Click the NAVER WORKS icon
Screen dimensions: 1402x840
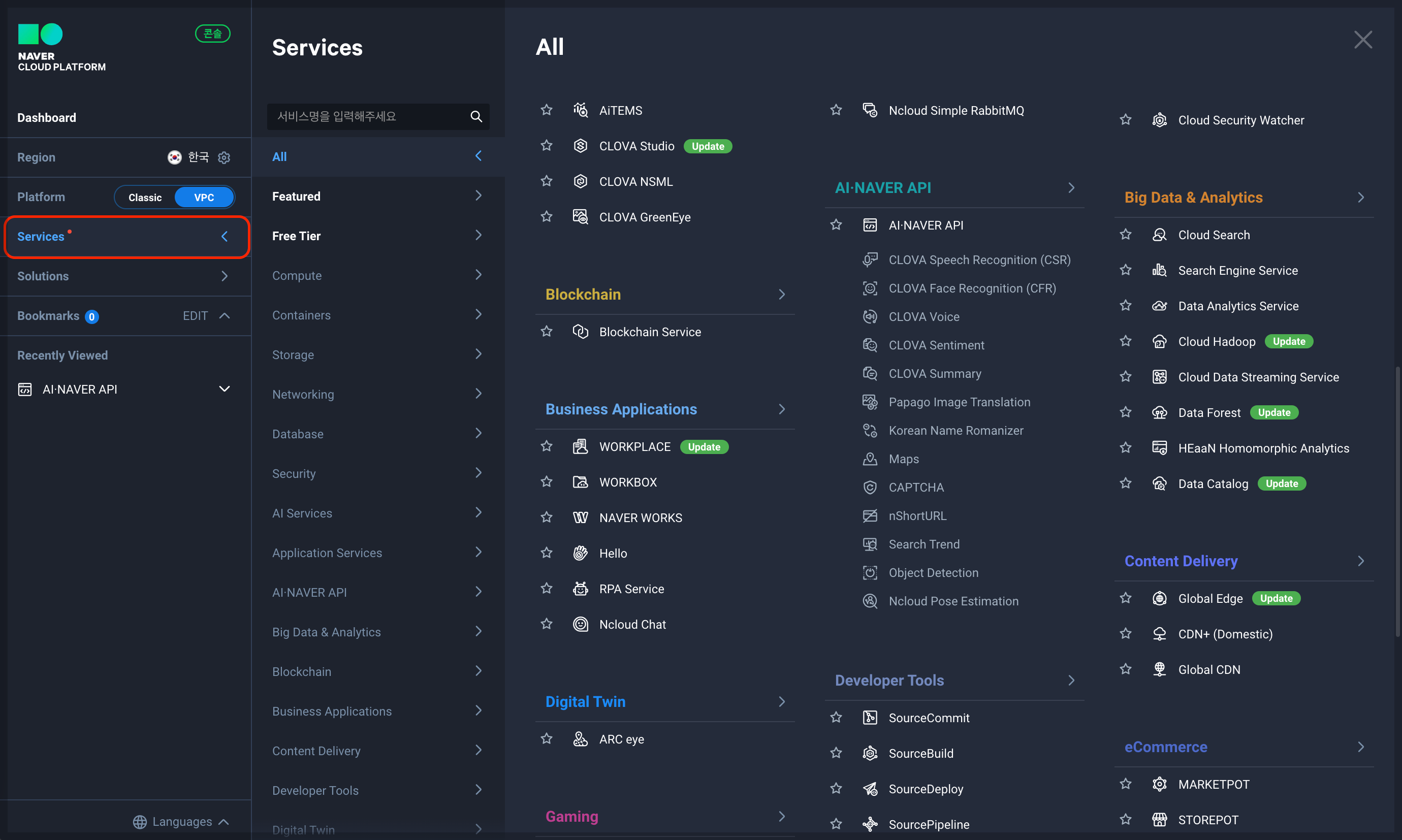pos(580,518)
